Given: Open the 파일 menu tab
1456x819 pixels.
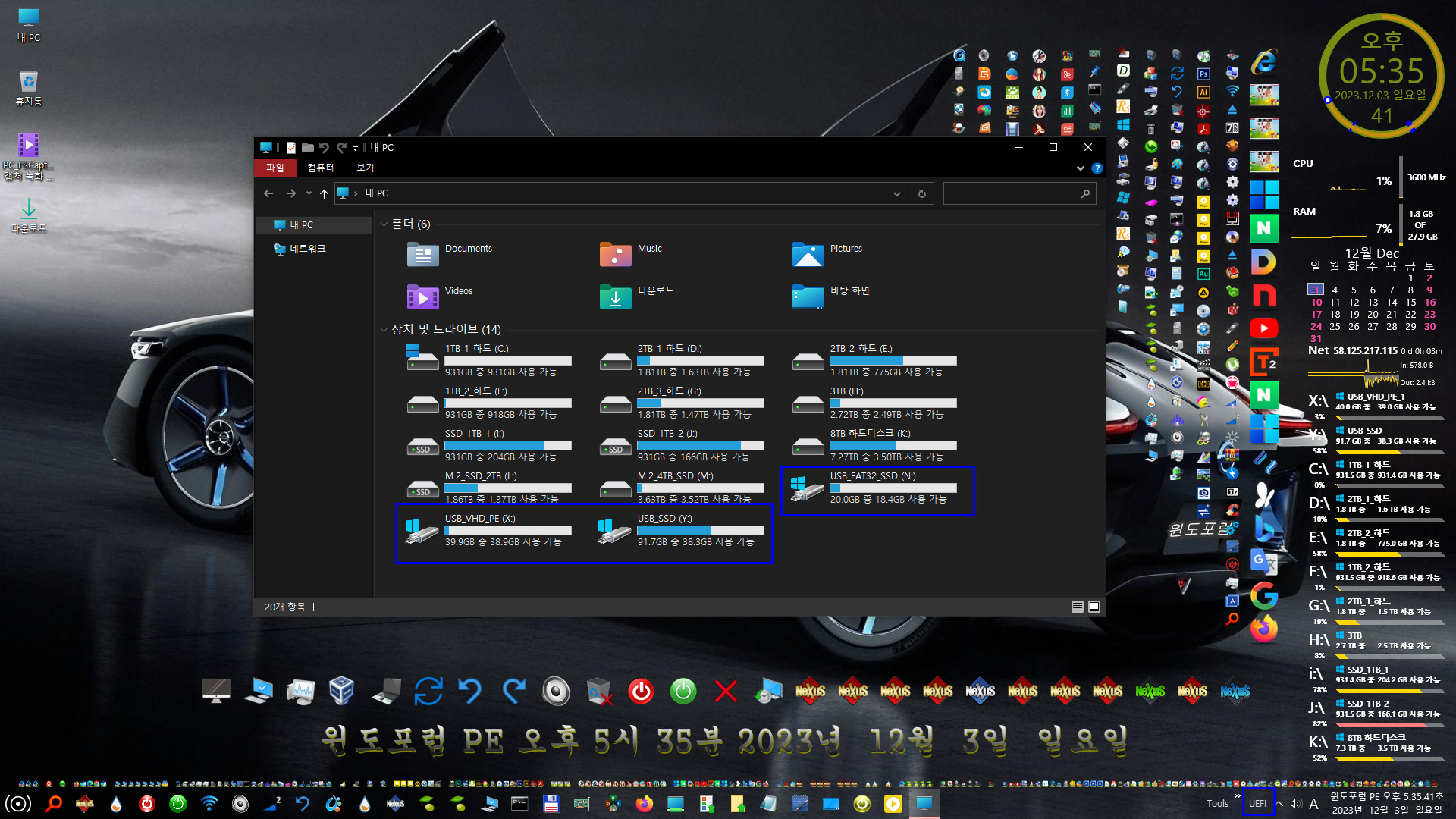Looking at the screenshot, I should (275, 168).
